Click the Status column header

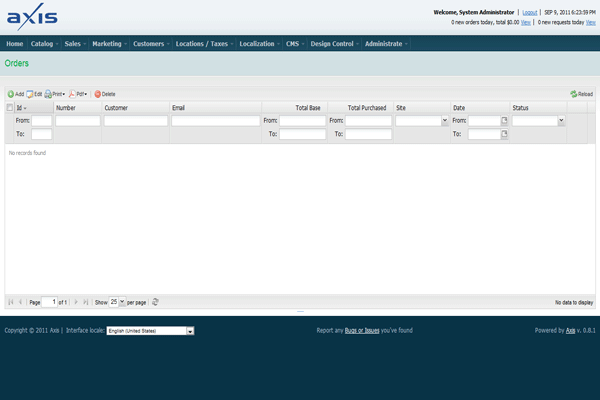(538, 108)
